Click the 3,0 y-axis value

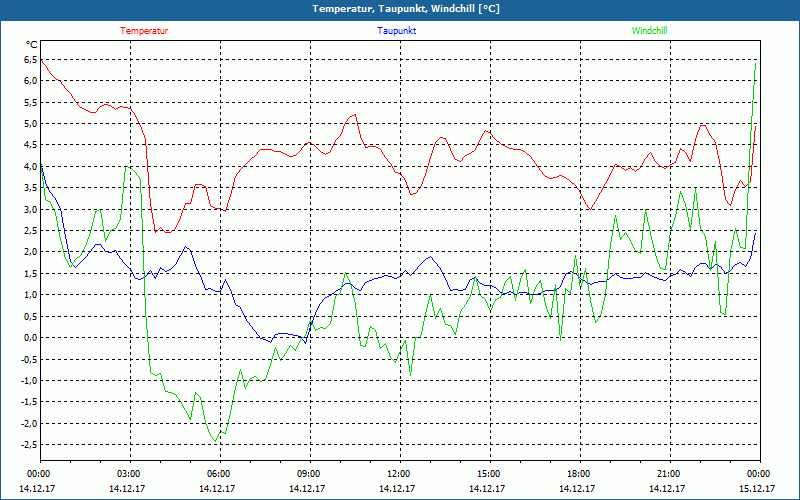pyautogui.click(x=31, y=210)
